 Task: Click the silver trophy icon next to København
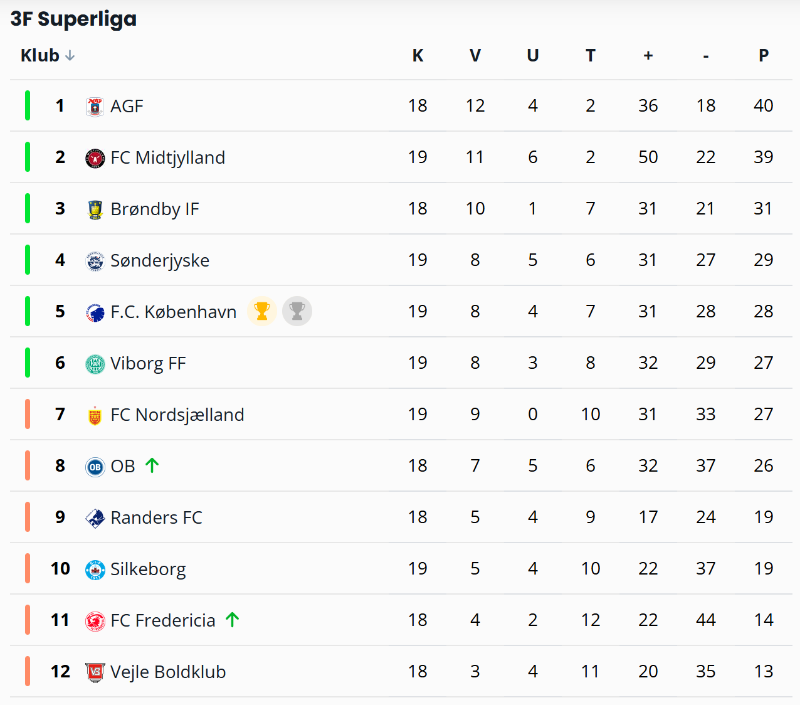[296, 311]
